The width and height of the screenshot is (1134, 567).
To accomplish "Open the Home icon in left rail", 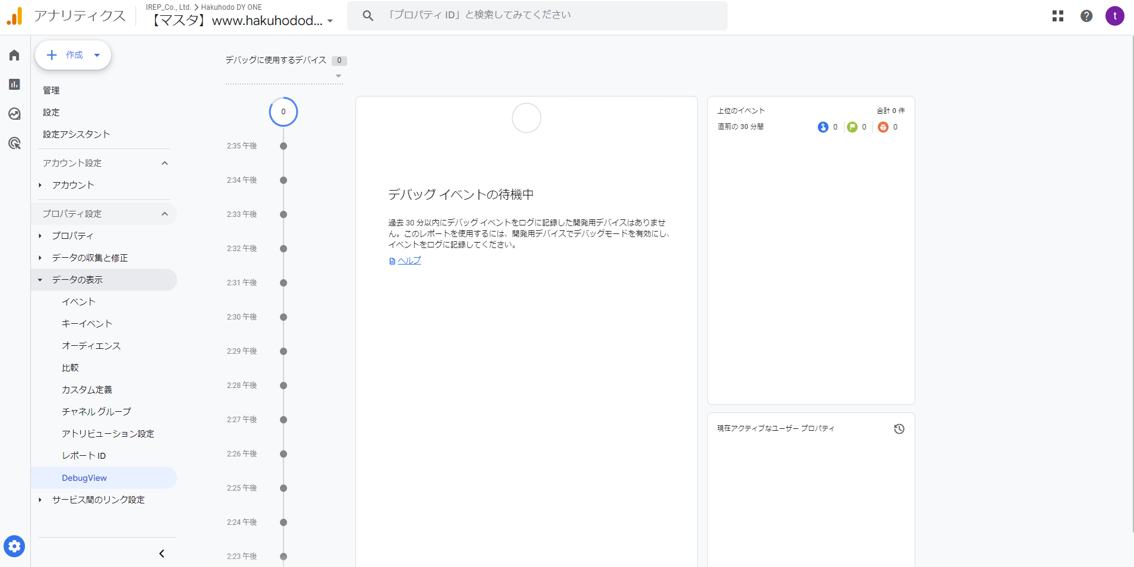I will [14, 56].
